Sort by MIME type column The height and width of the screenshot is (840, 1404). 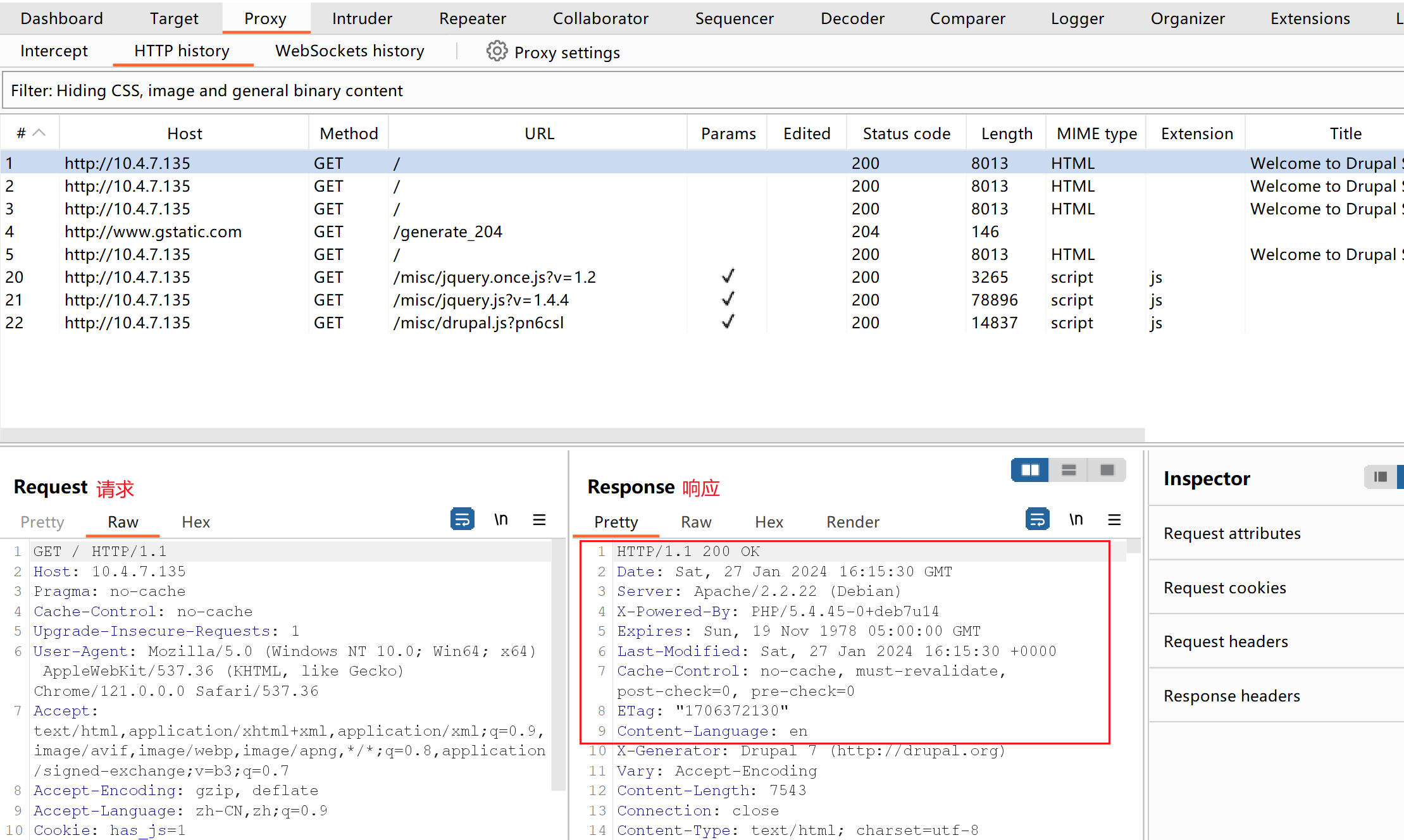(1096, 133)
